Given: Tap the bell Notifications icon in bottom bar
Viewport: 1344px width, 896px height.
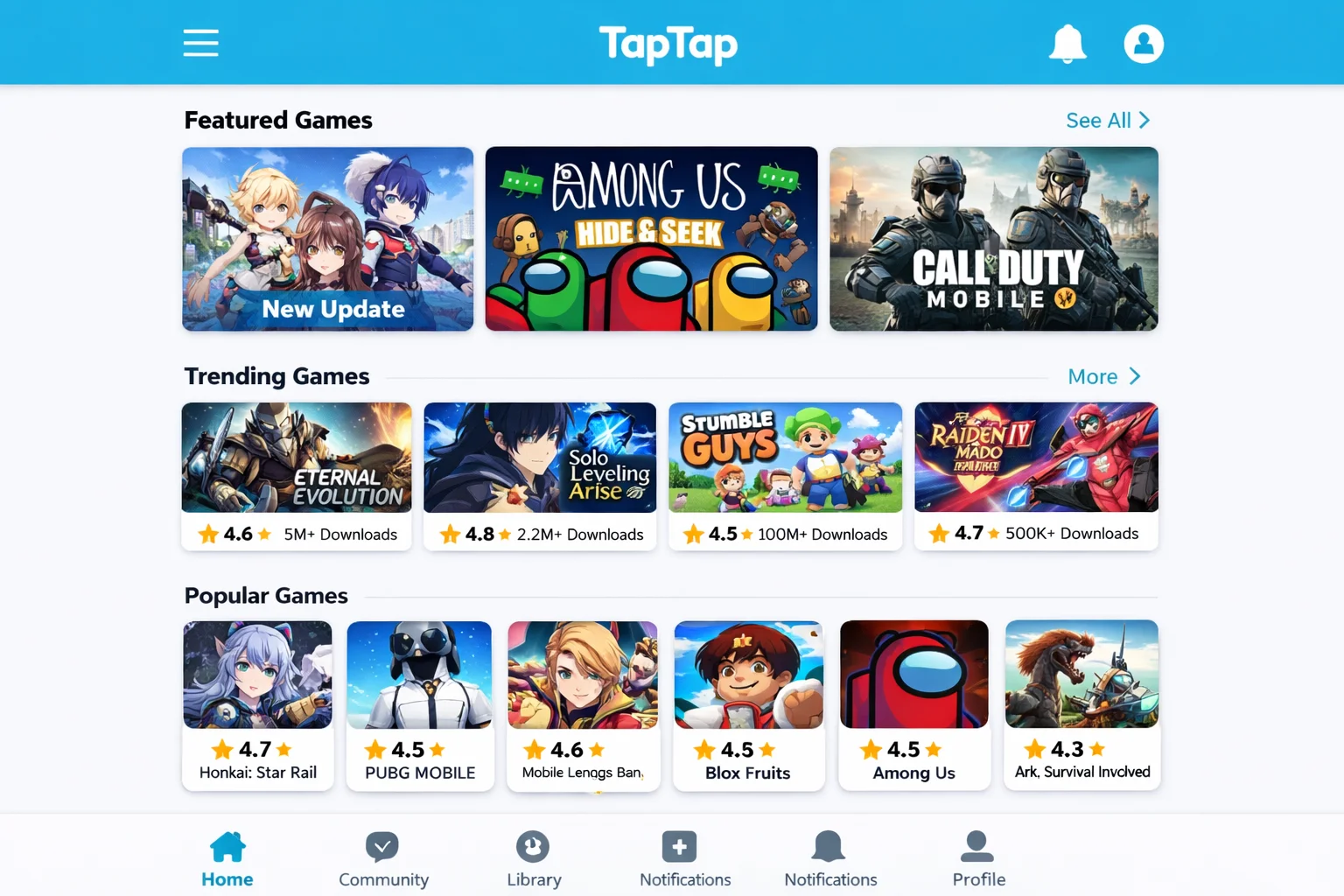Looking at the screenshot, I should pyautogui.click(x=829, y=846).
